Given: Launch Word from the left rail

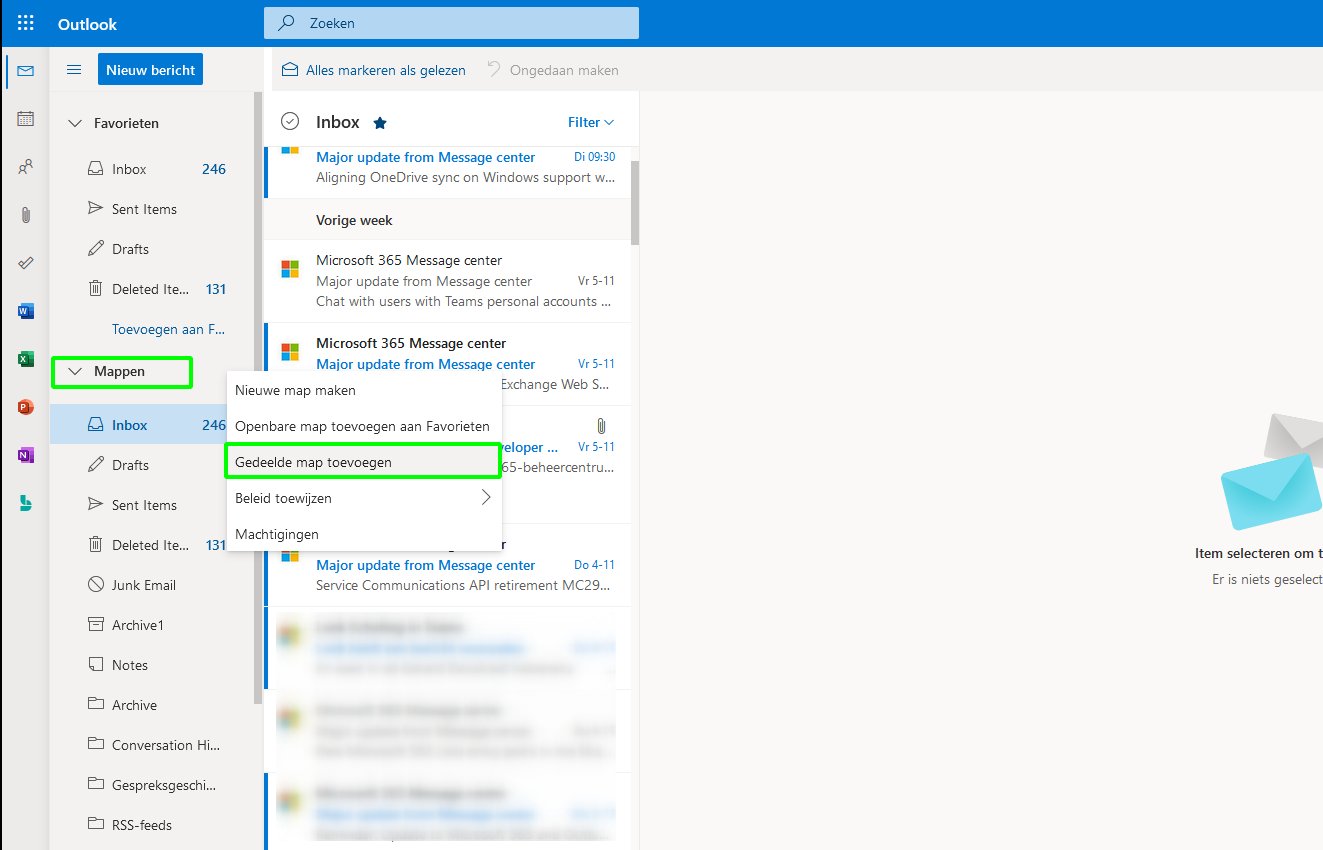Looking at the screenshot, I should coord(26,311).
